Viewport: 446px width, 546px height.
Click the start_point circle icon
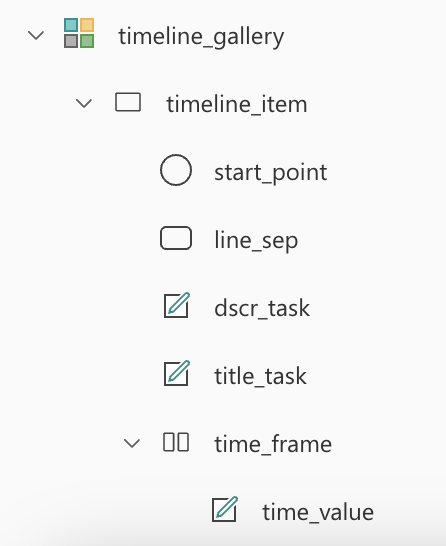pos(176,170)
